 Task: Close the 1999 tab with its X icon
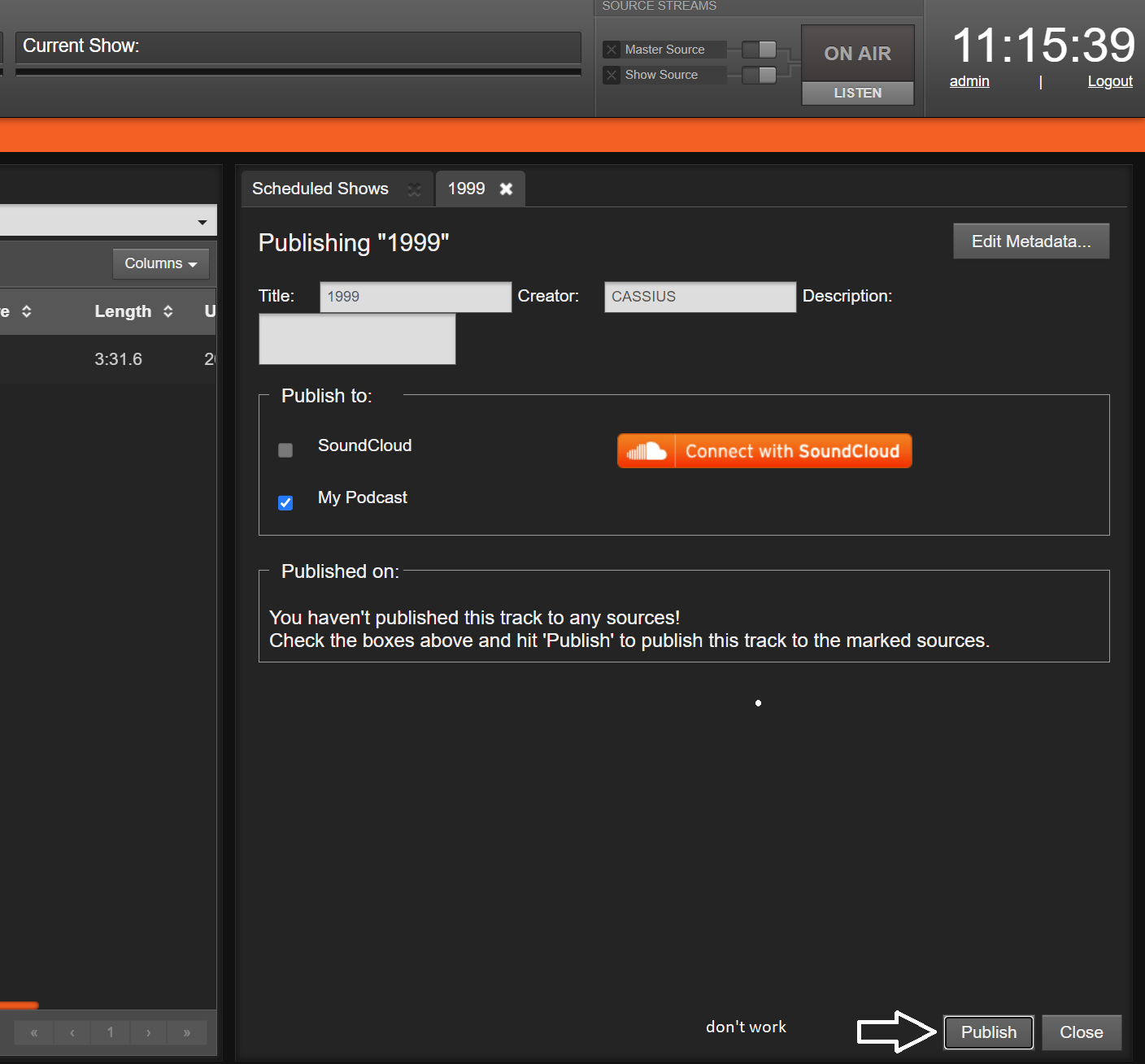click(x=507, y=189)
